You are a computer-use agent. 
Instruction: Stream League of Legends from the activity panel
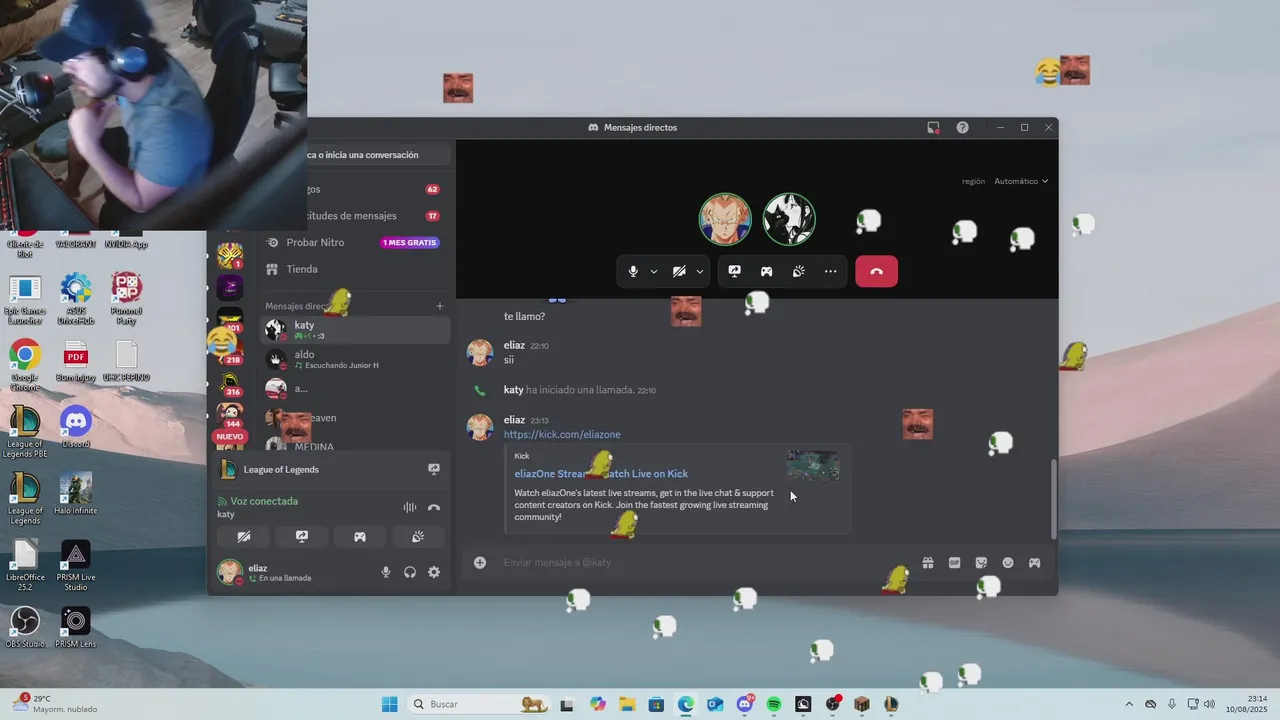pos(433,469)
